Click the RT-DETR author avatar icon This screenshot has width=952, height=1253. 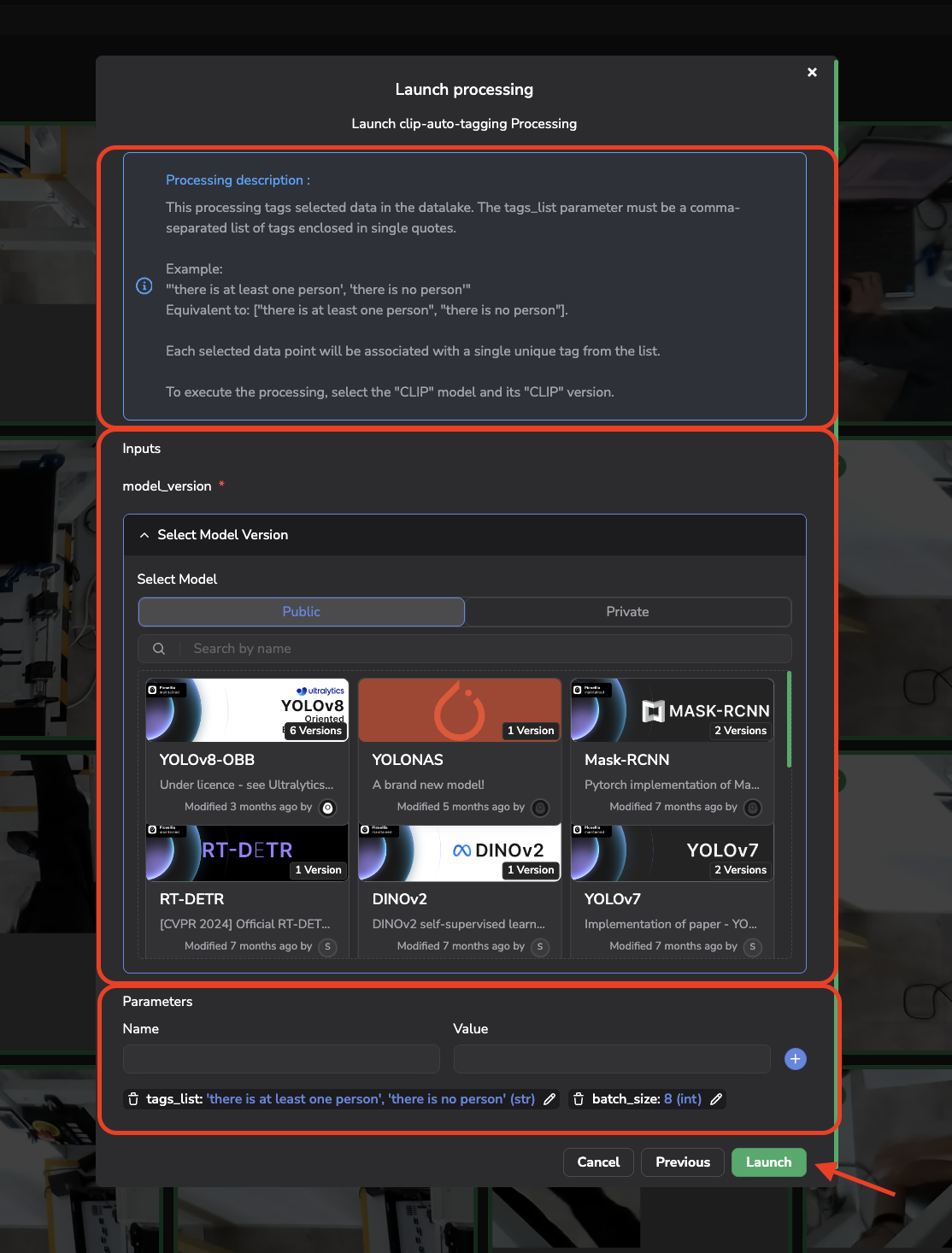[327, 947]
